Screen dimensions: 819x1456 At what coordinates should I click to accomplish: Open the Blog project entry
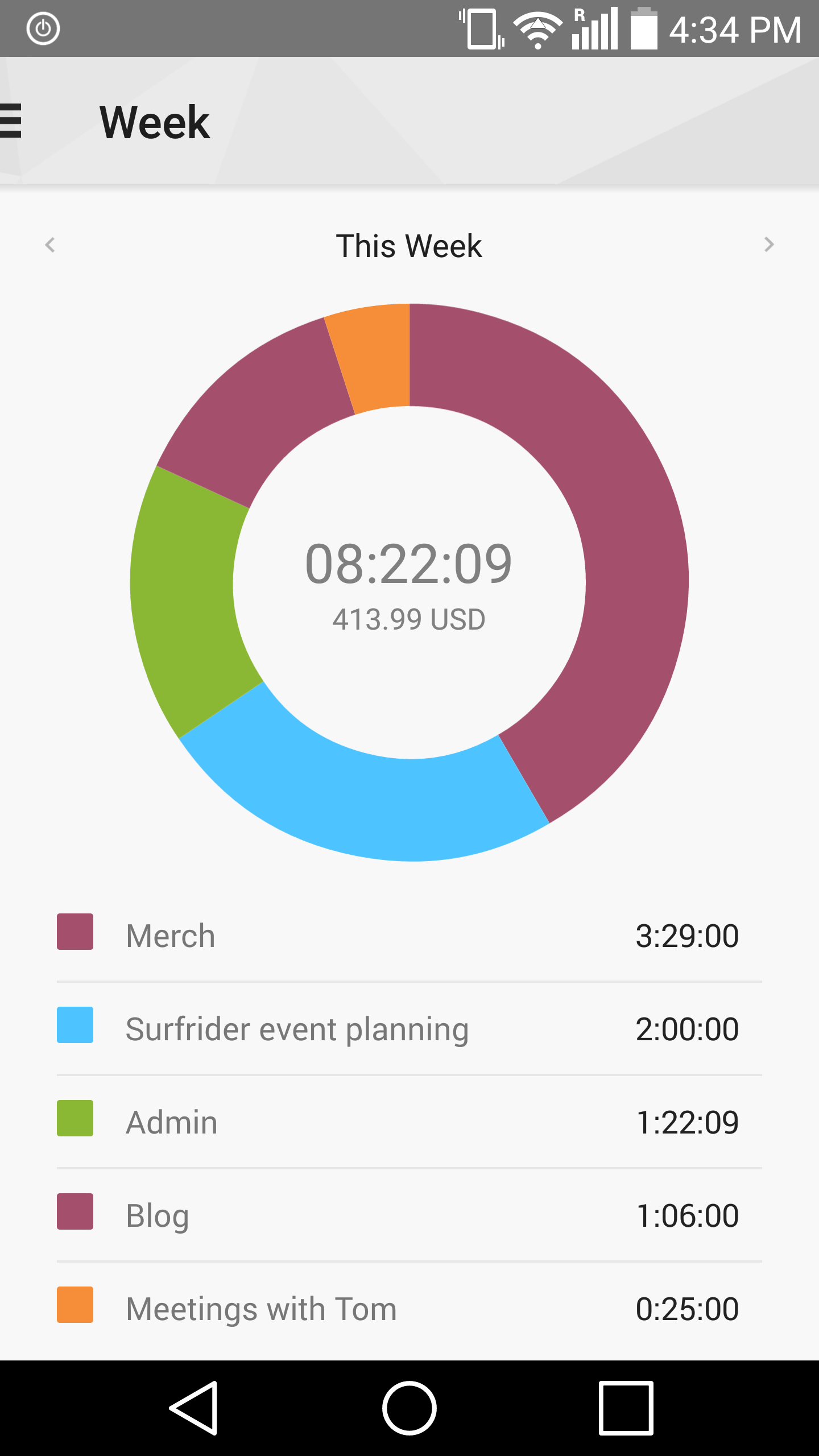coord(409,1215)
